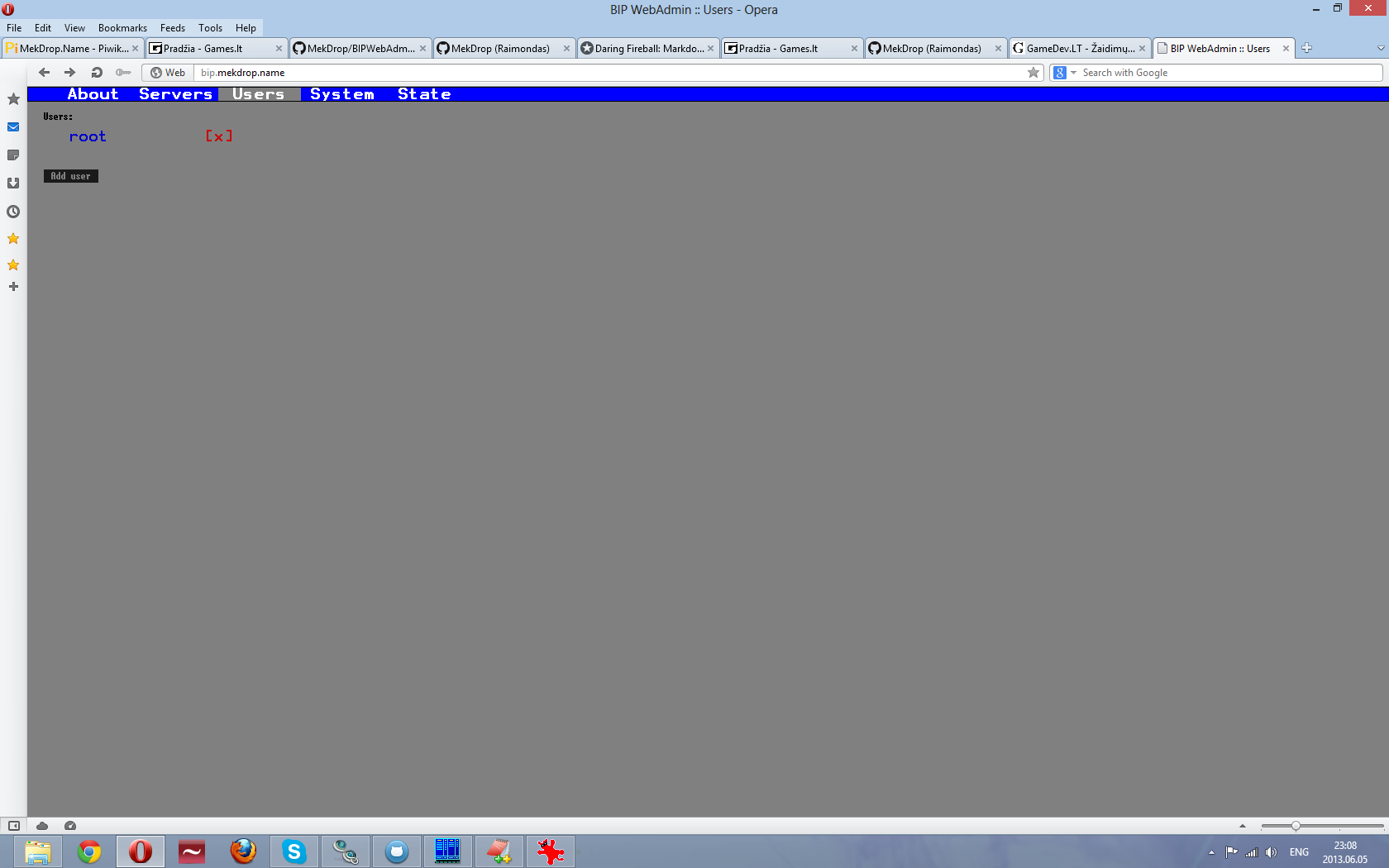Open the Tools menu

point(210,27)
